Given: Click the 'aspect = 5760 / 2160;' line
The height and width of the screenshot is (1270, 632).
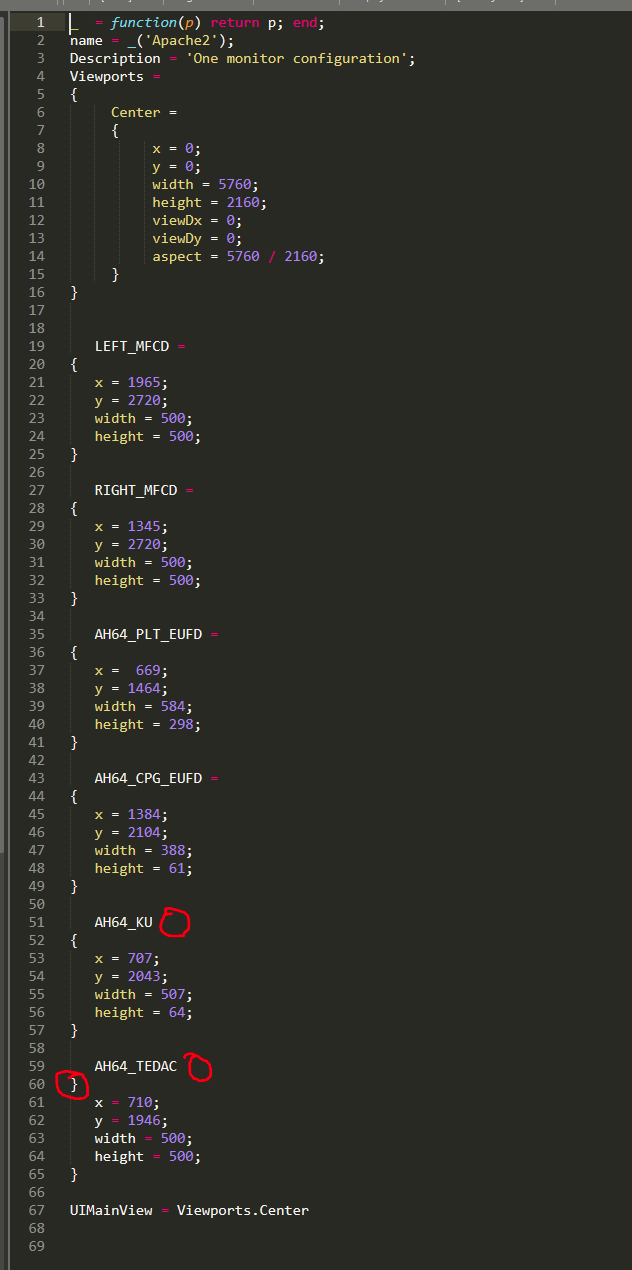Looking at the screenshot, I should click(x=239, y=256).
